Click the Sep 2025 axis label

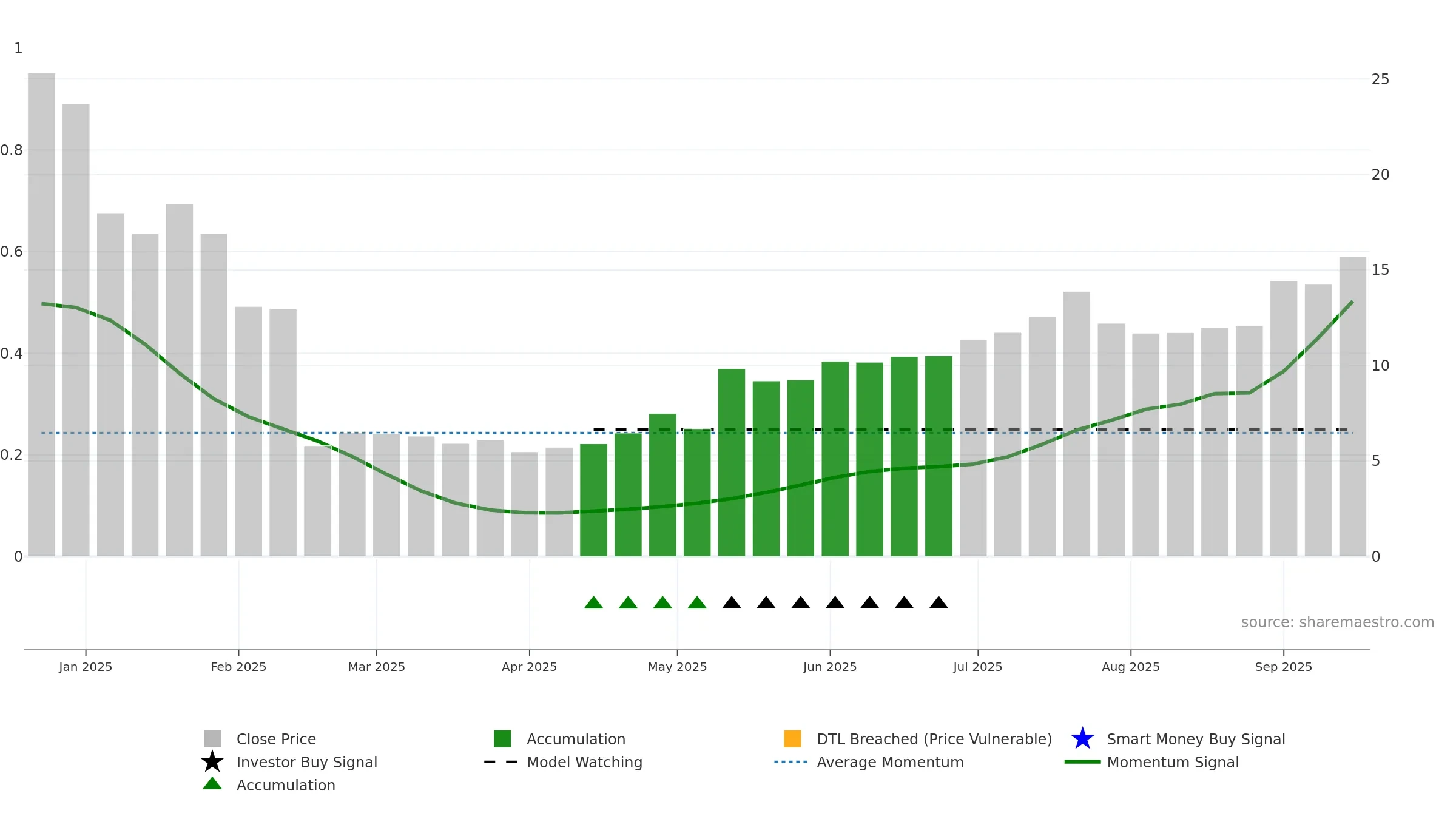click(x=1284, y=667)
